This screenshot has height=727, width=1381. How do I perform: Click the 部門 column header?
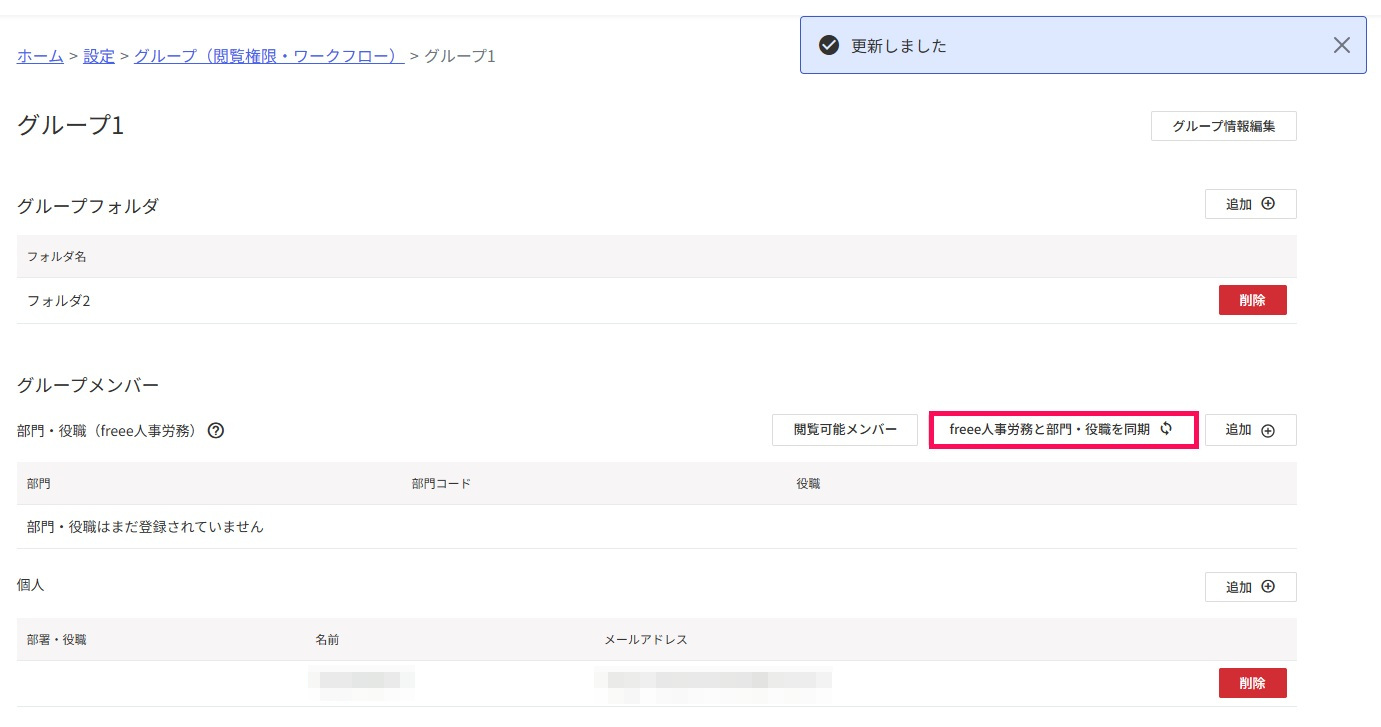39,483
